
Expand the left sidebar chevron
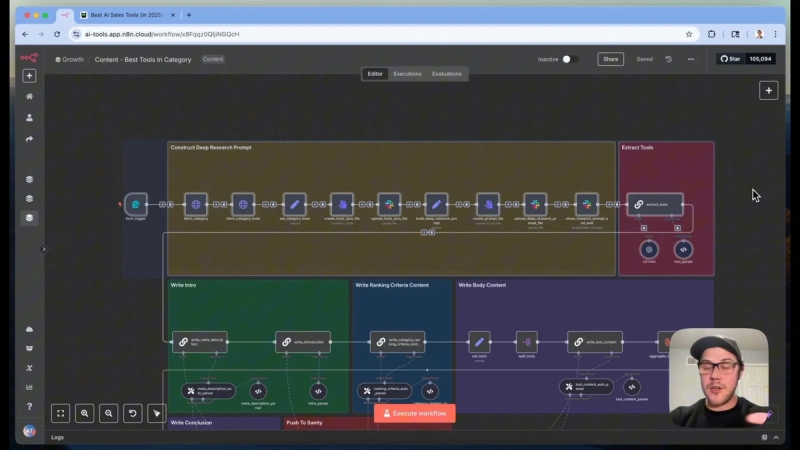[x=43, y=249]
